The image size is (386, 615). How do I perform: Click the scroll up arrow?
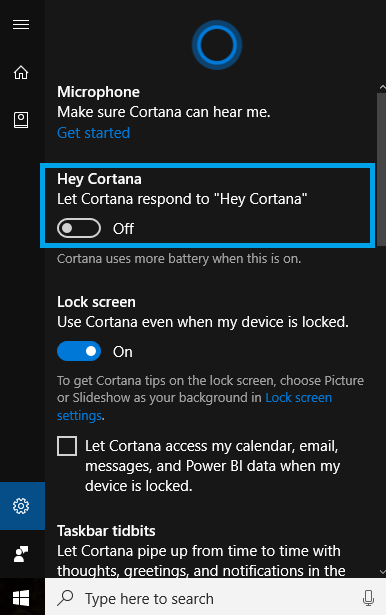click(382, 87)
